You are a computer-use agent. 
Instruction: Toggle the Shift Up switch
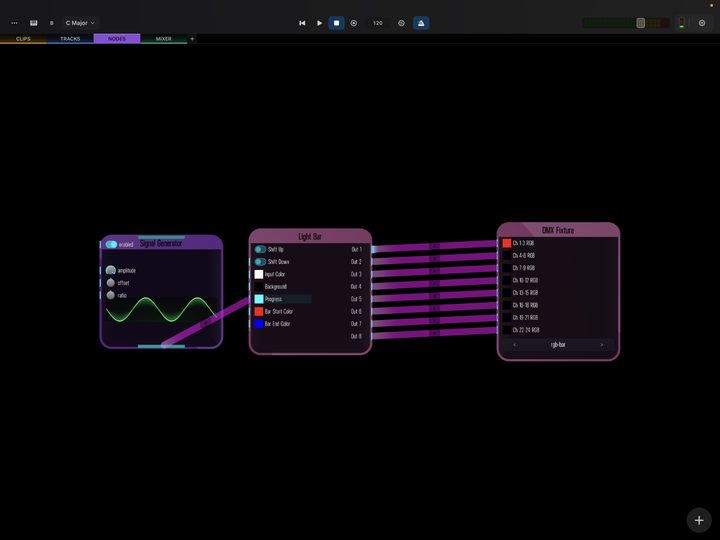[x=260, y=249]
